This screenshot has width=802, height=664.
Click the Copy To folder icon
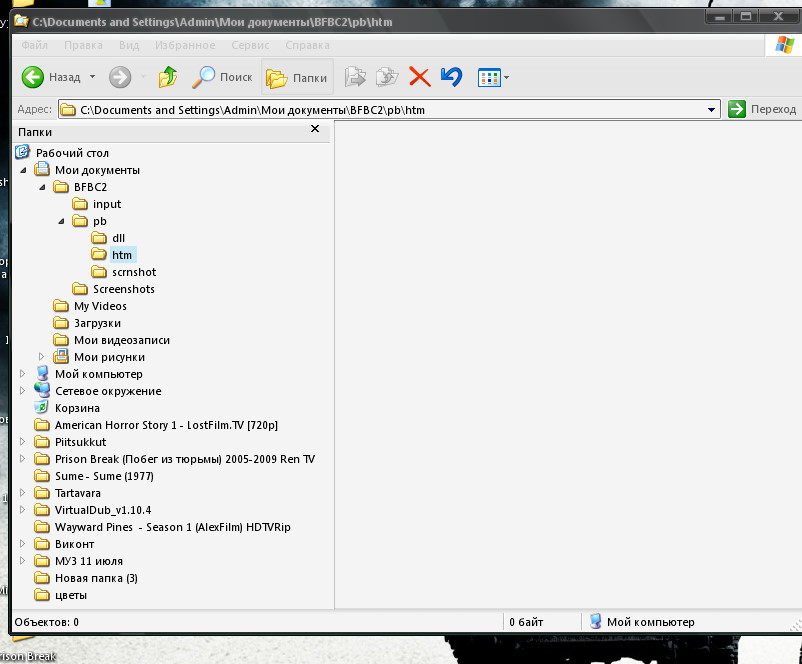(x=387, y=77)
